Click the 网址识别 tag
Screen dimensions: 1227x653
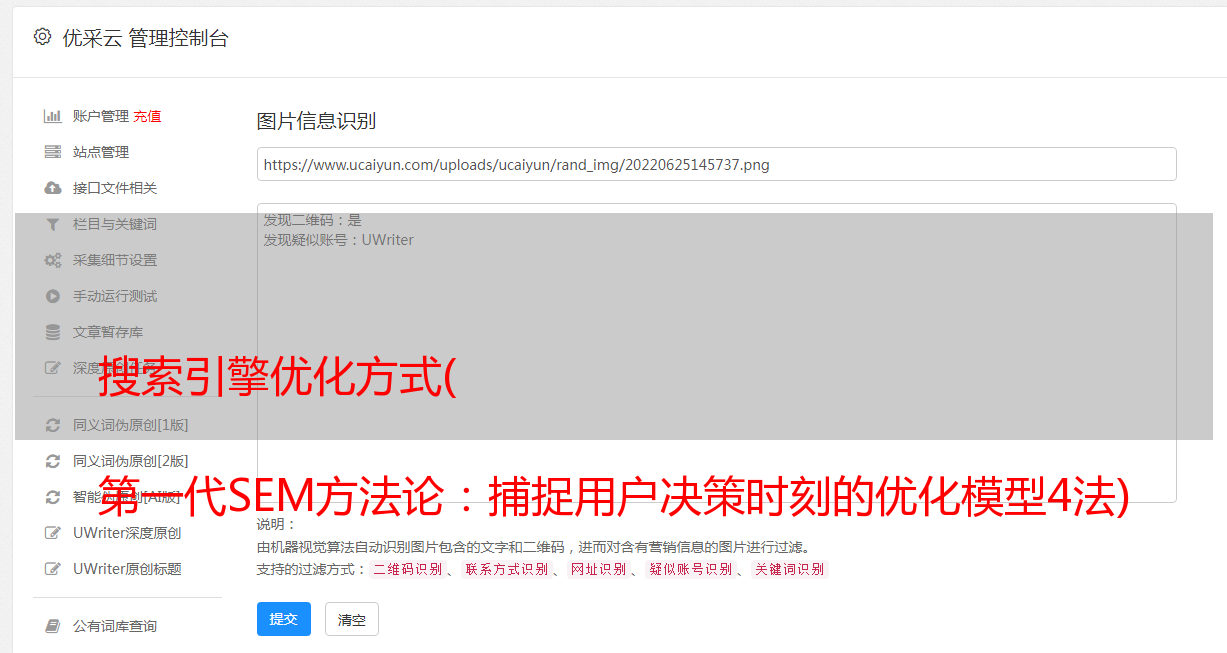click(598, 569)
